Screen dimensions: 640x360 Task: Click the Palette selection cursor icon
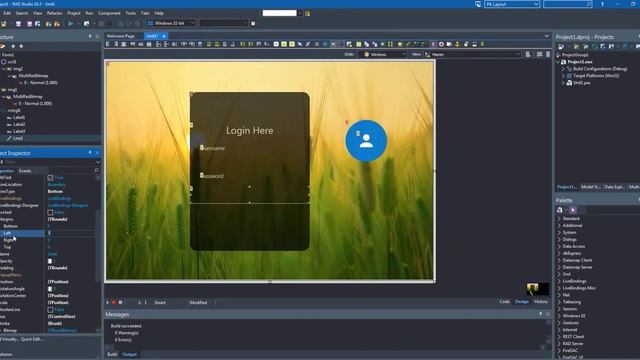(x=573, y=210)
